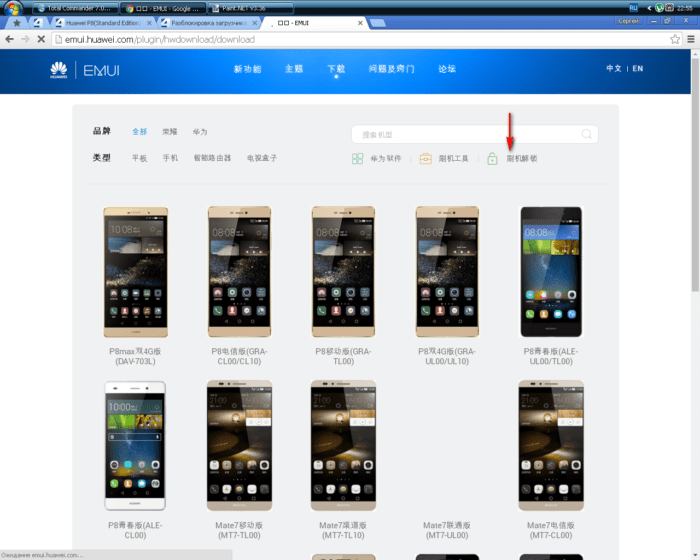Screen dimensions: 700x560
Task: Switch to Total Commander taskbar item
Action: (x=75, y=8)
